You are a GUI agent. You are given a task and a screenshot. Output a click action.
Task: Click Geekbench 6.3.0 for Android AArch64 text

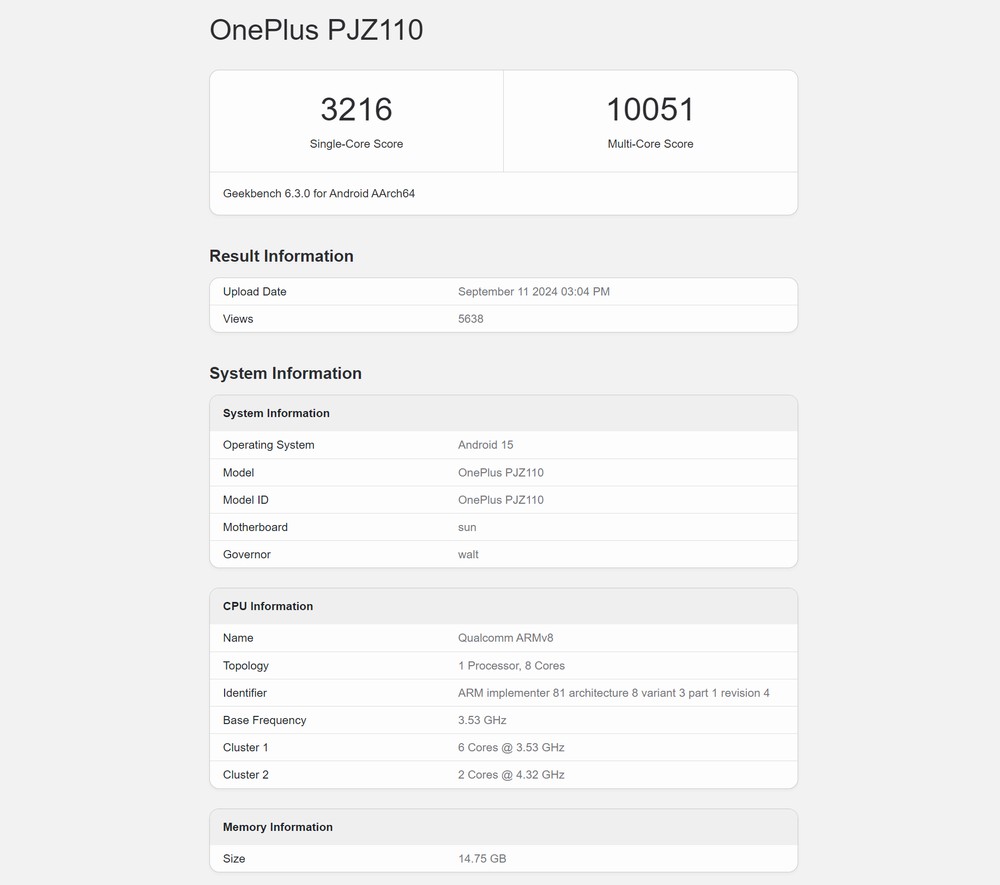(319, 194)
